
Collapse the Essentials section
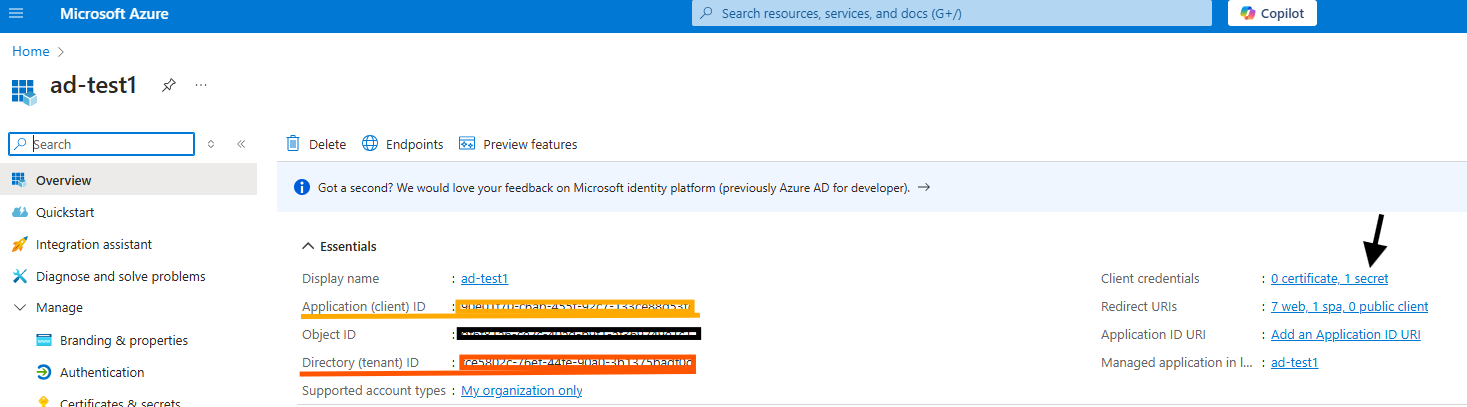pos(307,246)
